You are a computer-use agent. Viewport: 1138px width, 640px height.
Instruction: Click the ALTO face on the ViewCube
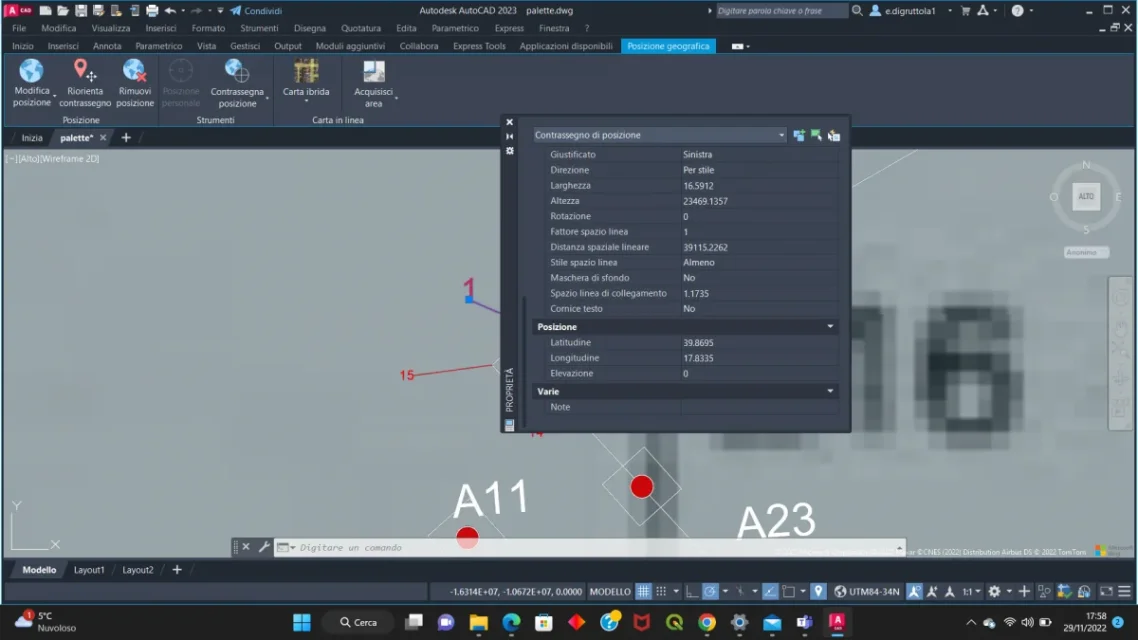(x=1086, y=197)
